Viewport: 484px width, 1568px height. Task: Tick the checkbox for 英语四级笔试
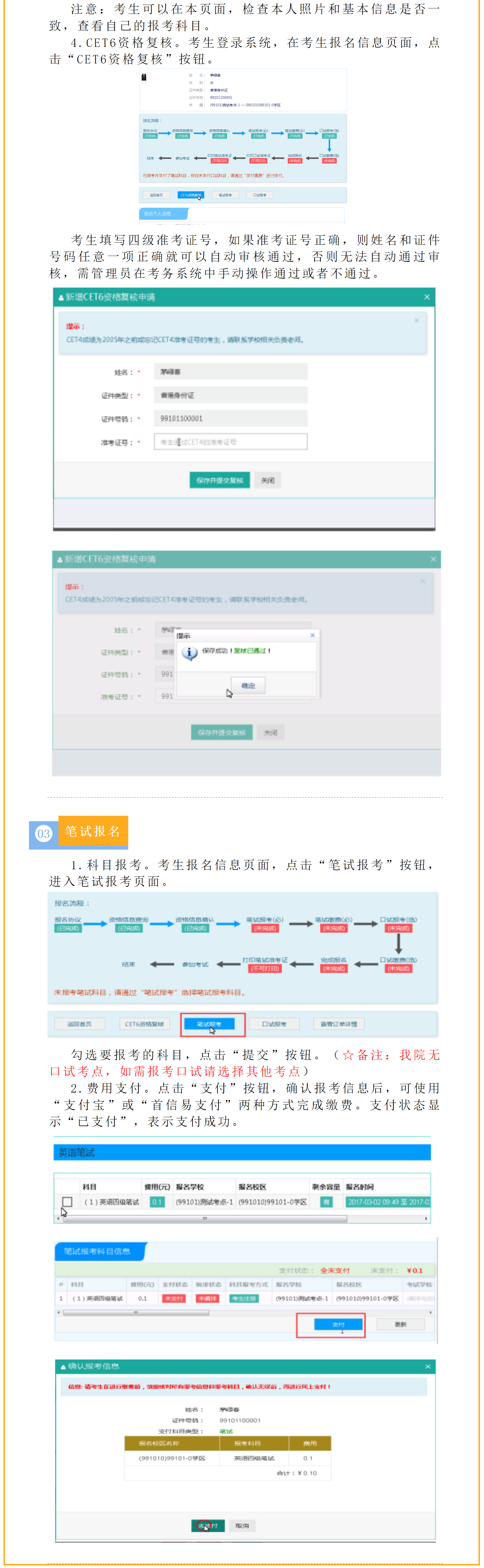(67, 1202)
